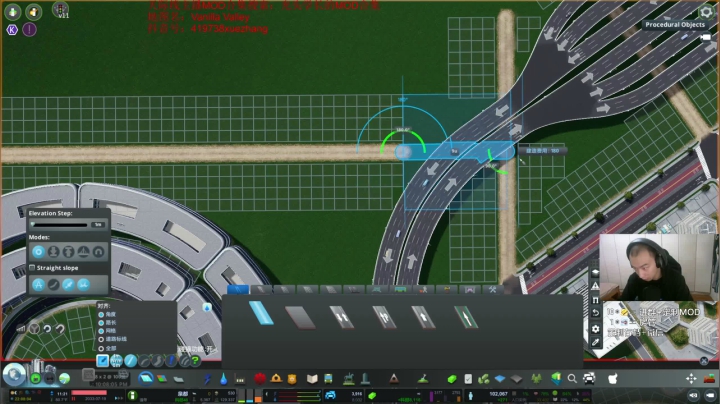Select the third alignment radio option
720x404 pixels.
click(x=101, y=331)
